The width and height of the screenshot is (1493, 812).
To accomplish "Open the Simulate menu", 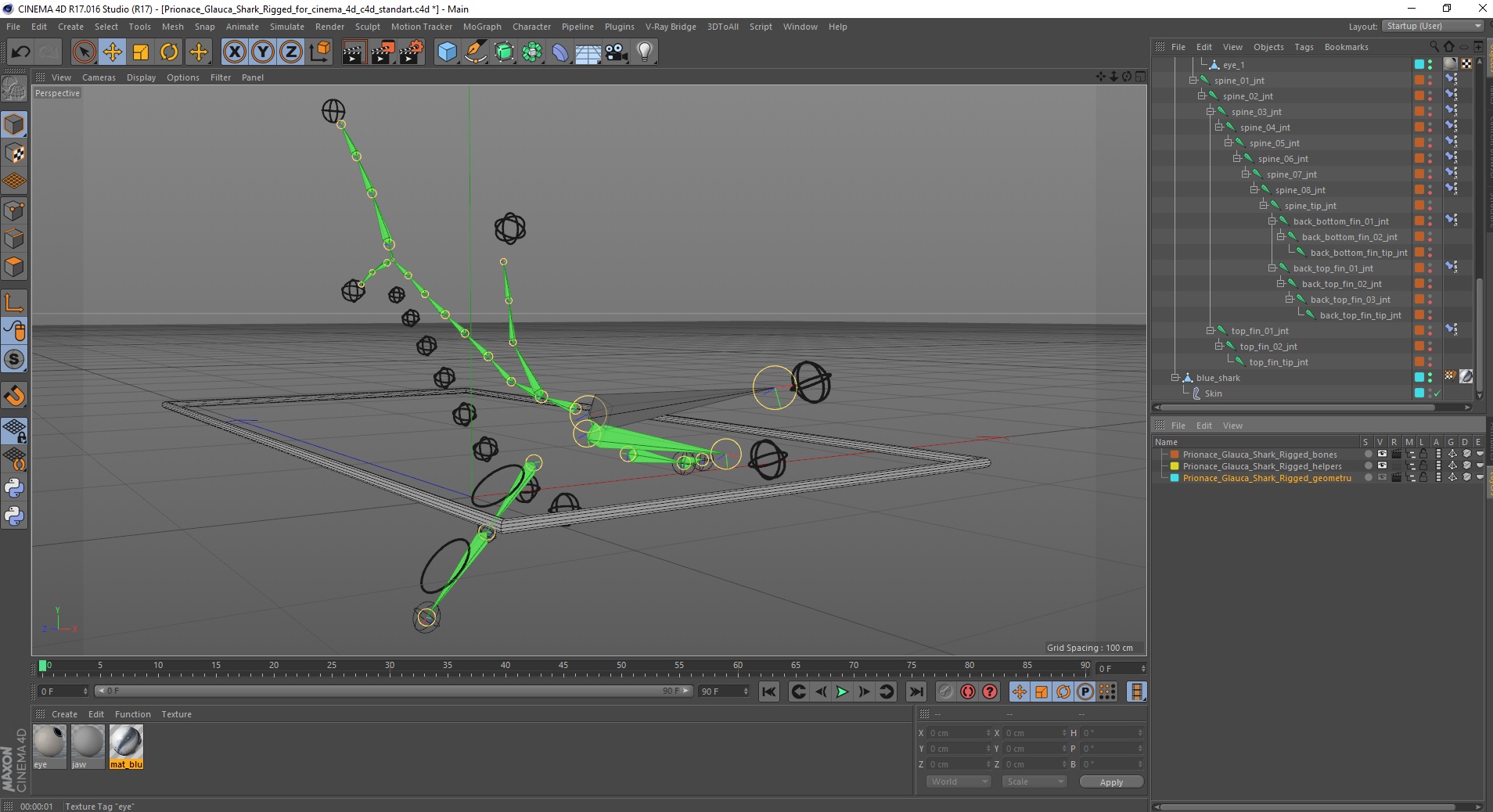I will coord(287,27).
